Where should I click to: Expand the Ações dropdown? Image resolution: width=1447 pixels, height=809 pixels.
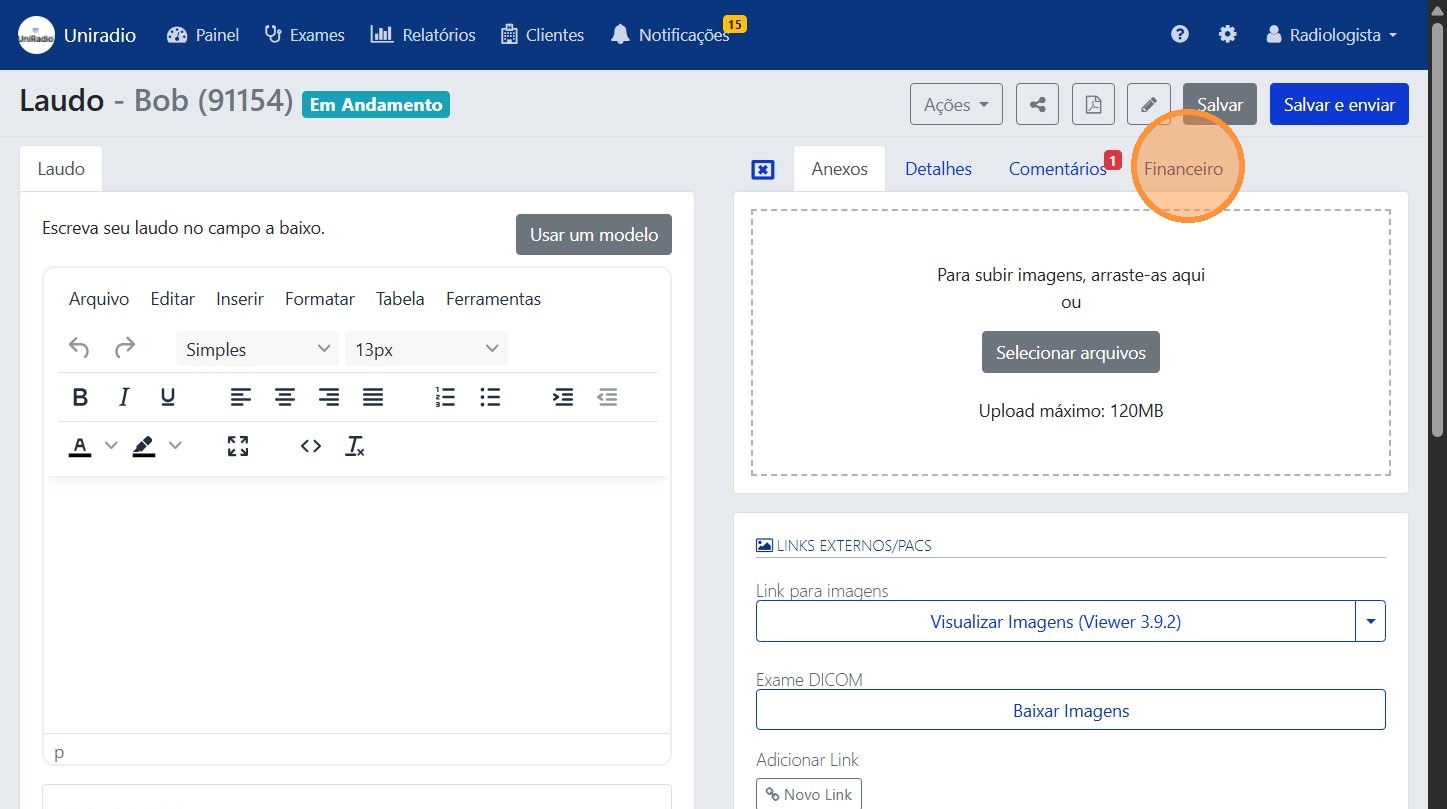[x=955, y=104]
